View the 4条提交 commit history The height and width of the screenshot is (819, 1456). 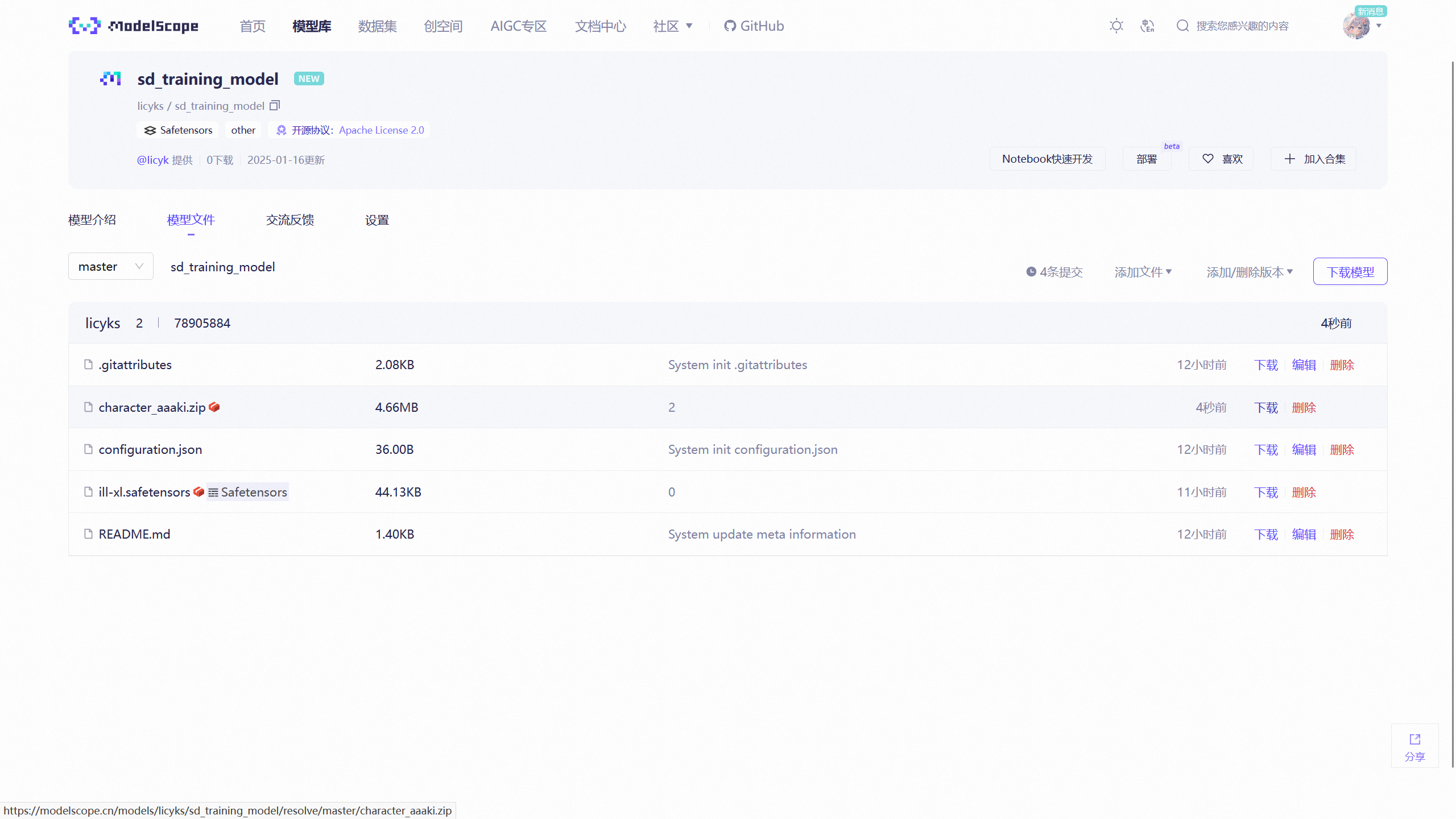[1054, 272]
